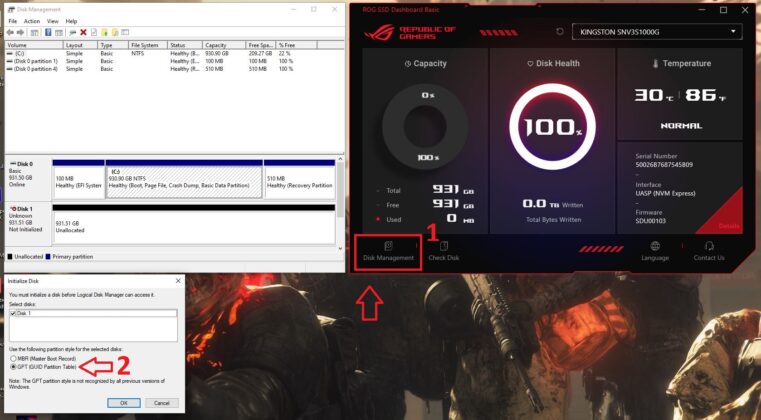
Task: Click the red Details link in ROG dashboard
Action: (x=729, y=226)
